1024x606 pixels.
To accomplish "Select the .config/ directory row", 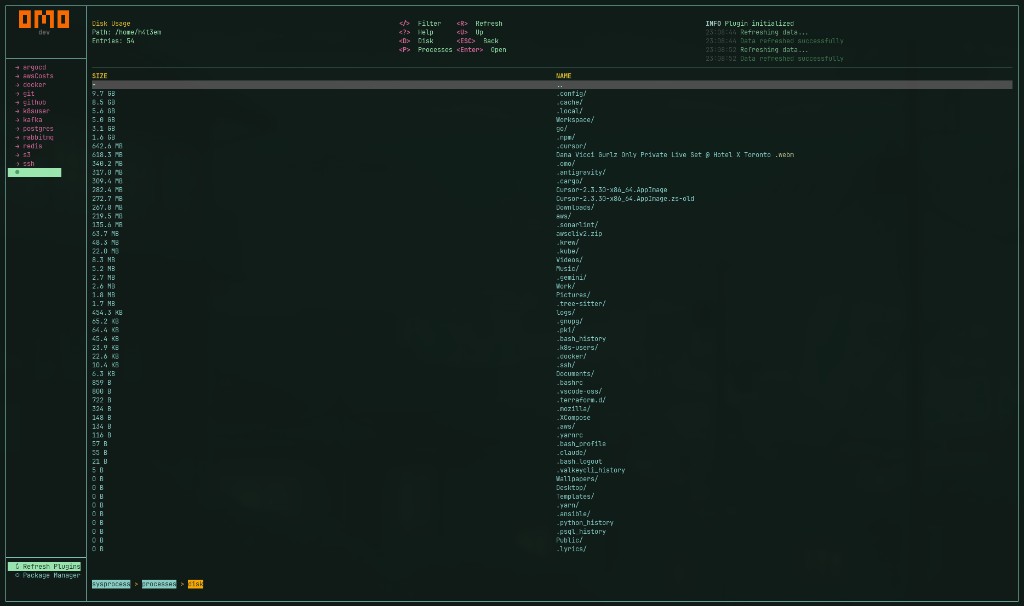I will point(552,93).
